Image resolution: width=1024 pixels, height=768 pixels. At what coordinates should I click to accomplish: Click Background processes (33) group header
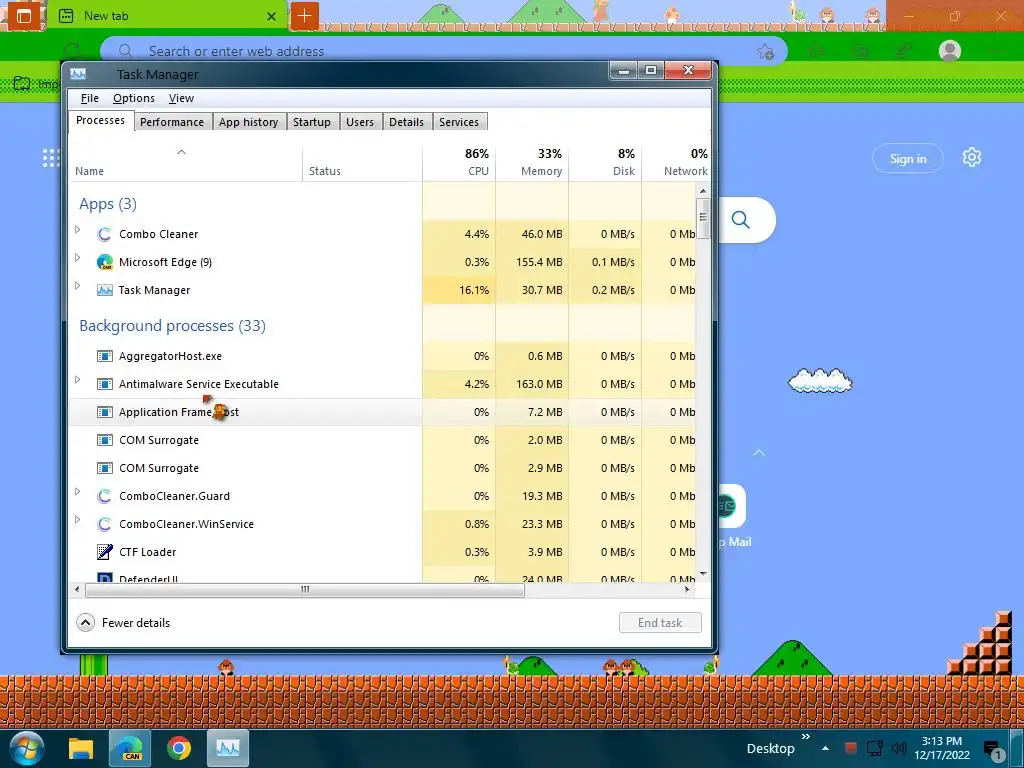[172, 325]
